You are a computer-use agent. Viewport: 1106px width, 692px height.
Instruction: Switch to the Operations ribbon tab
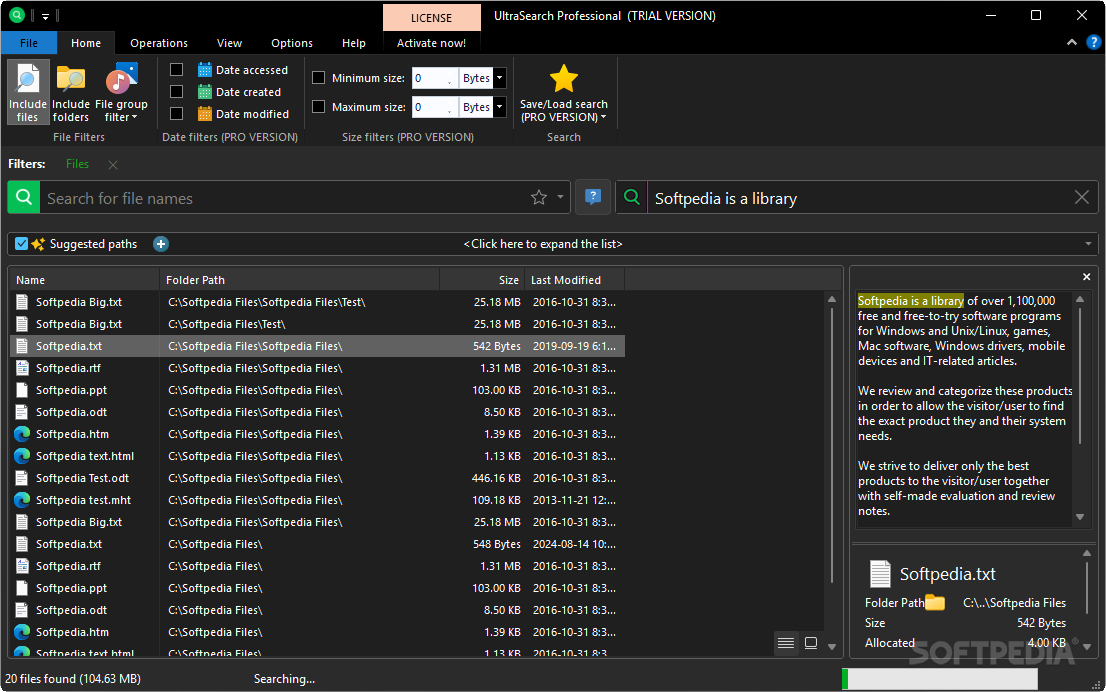click(x=159, y=43)
